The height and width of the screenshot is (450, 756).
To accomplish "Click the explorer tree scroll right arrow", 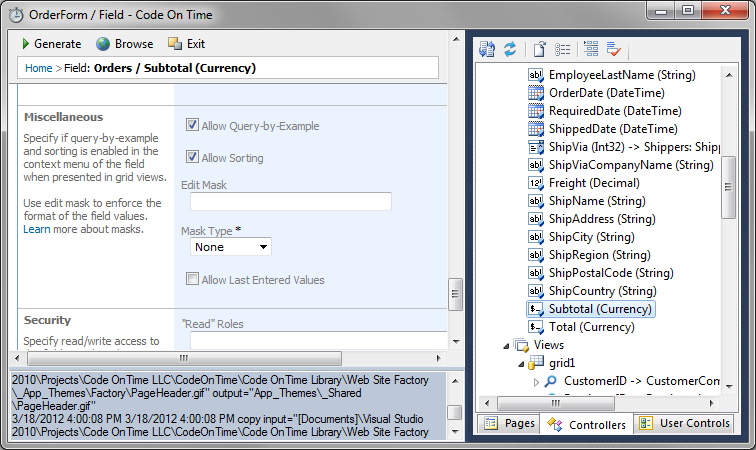I will click(712, 403).
